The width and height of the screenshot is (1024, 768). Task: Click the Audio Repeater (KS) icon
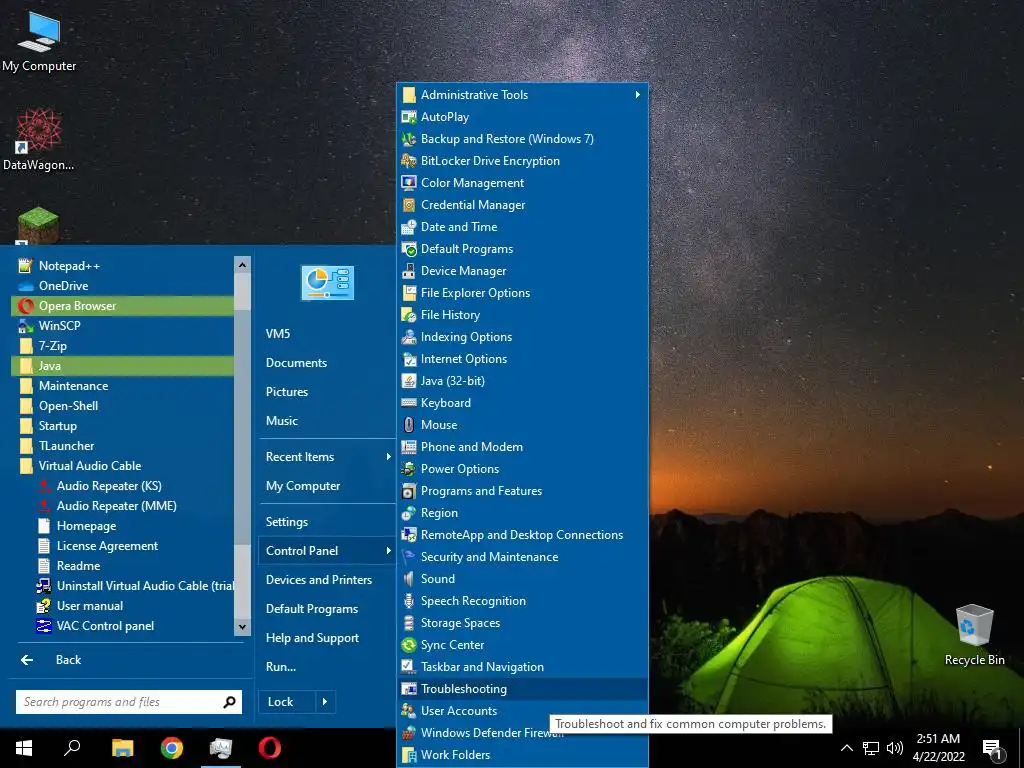pyautogui.click(x=44, y=486)
